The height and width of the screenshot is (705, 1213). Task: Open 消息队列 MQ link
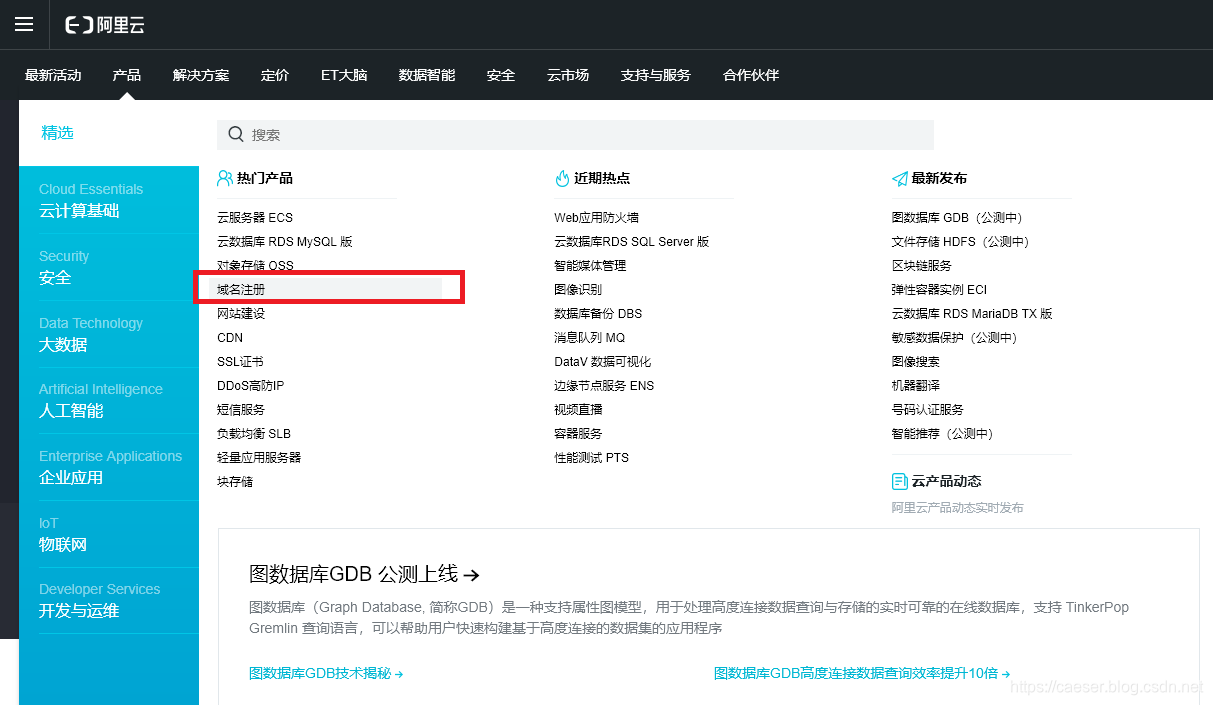[x=590, y=337]
